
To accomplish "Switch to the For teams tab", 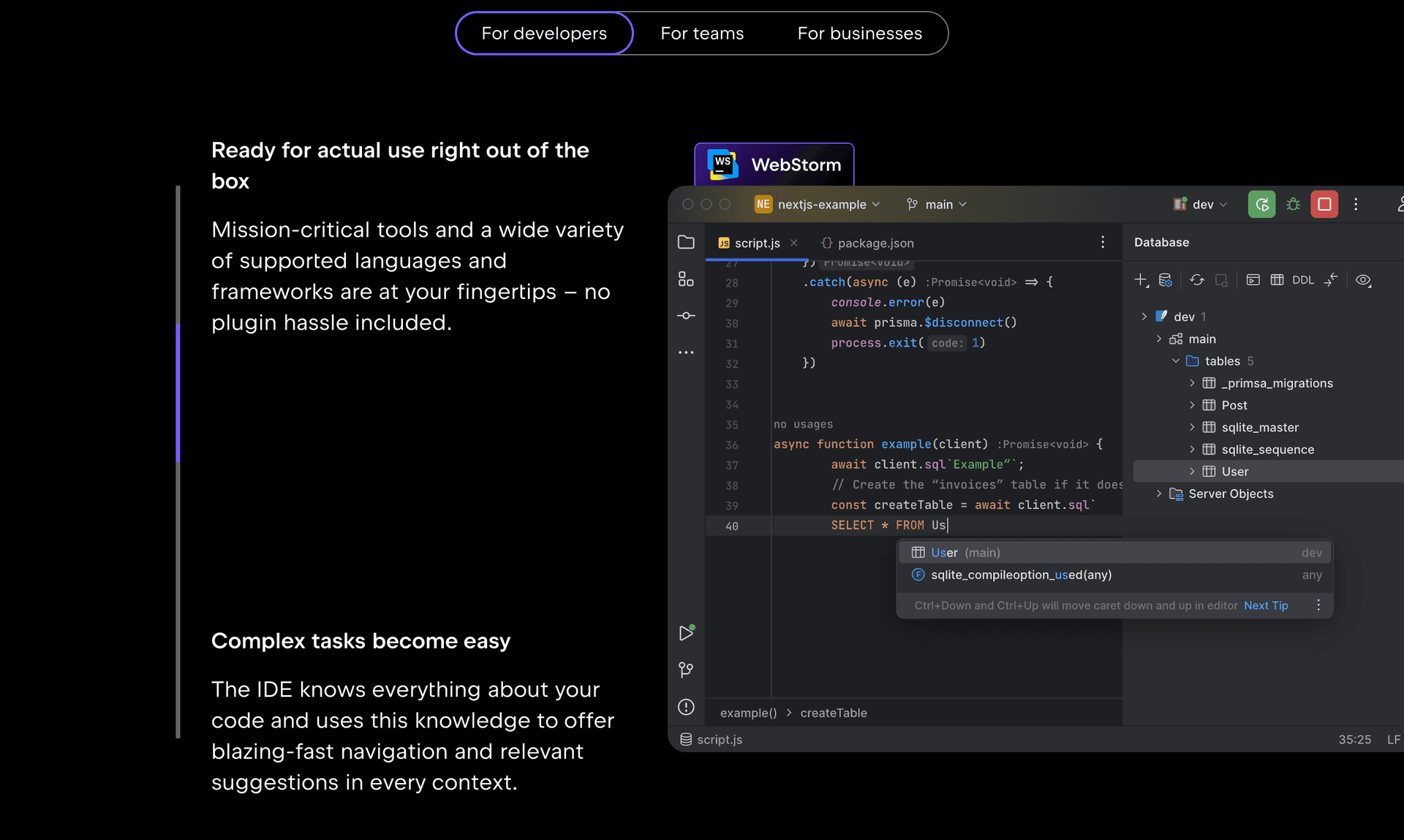I will (x=702, y=33).
